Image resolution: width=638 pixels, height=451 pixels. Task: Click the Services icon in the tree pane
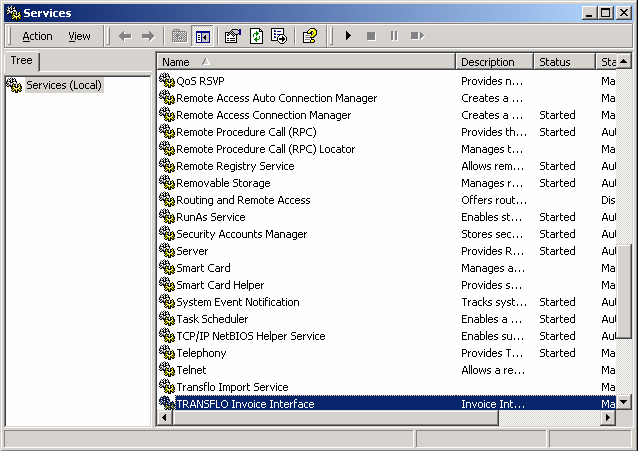click(14, 85)
